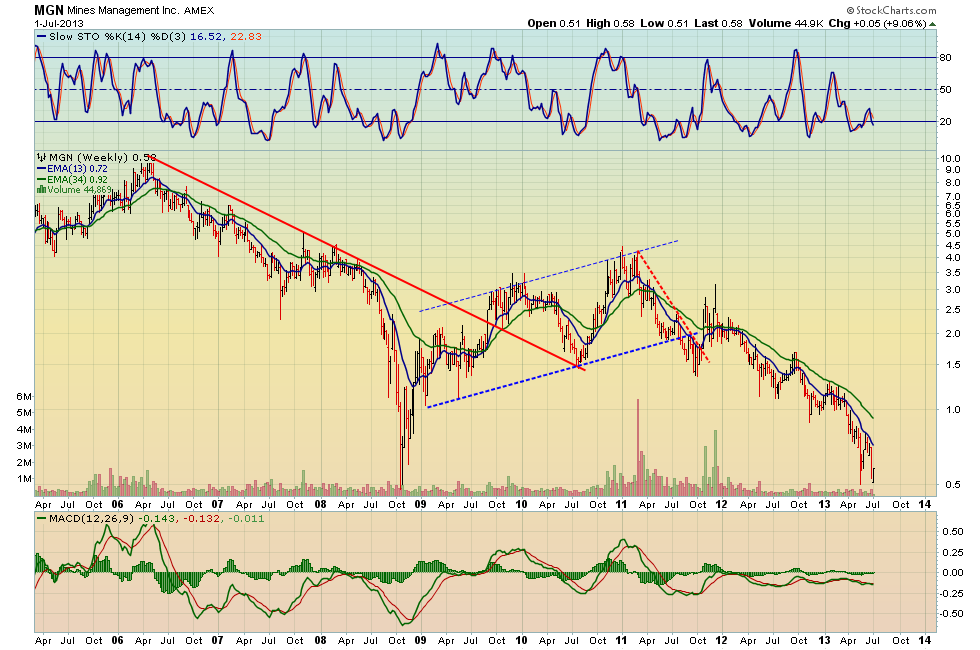Click the 1M volume axis label
This screenshot has height=650, width=980.
[24, 479]
